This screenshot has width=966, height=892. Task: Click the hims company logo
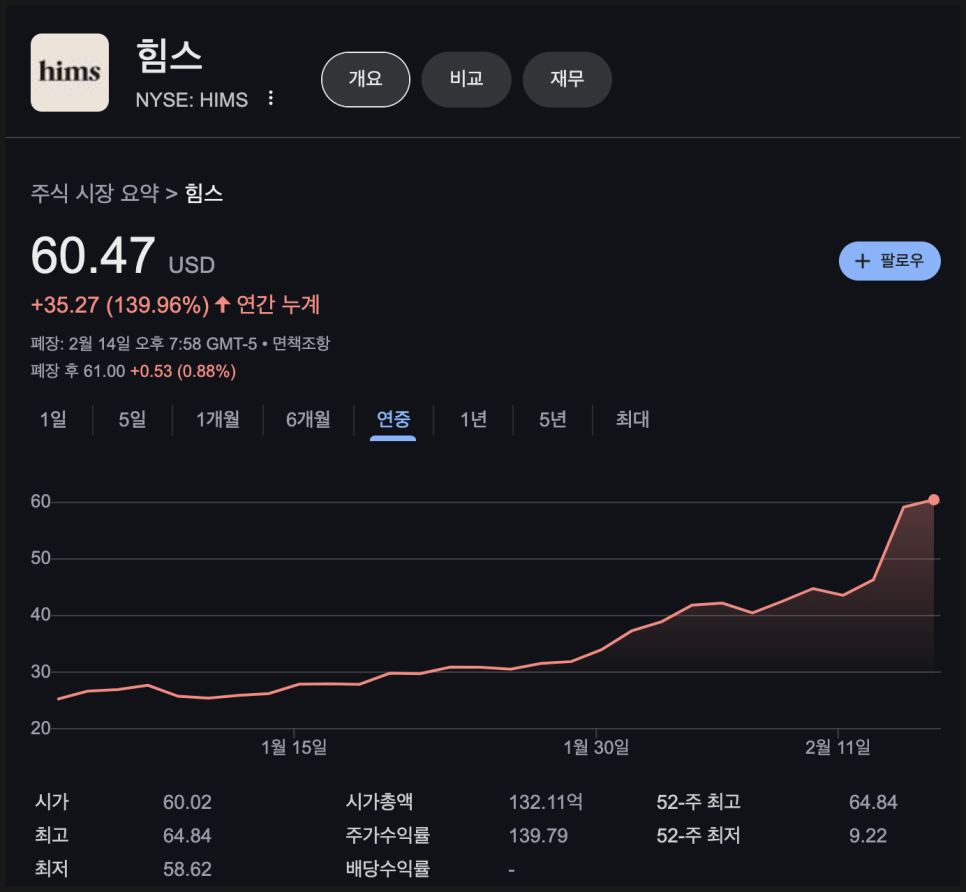[x=70, y=73]
